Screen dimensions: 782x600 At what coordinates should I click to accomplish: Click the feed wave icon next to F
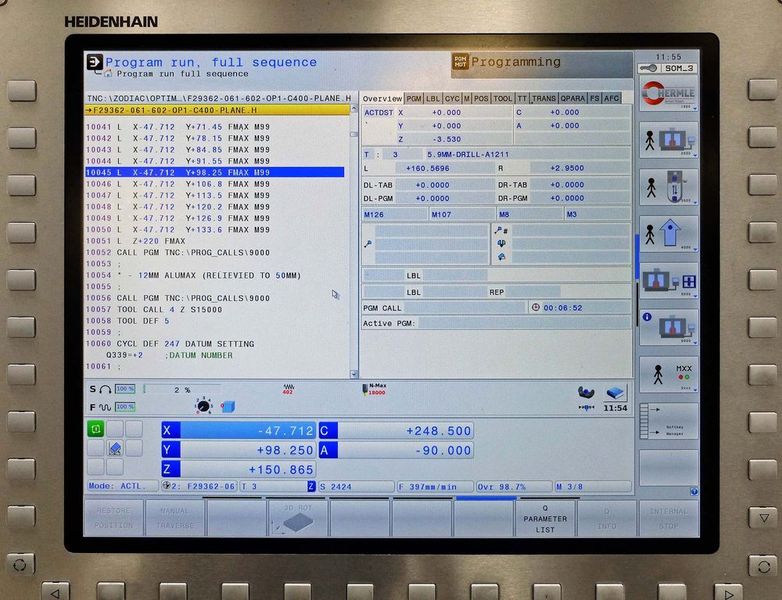point(105,407)
